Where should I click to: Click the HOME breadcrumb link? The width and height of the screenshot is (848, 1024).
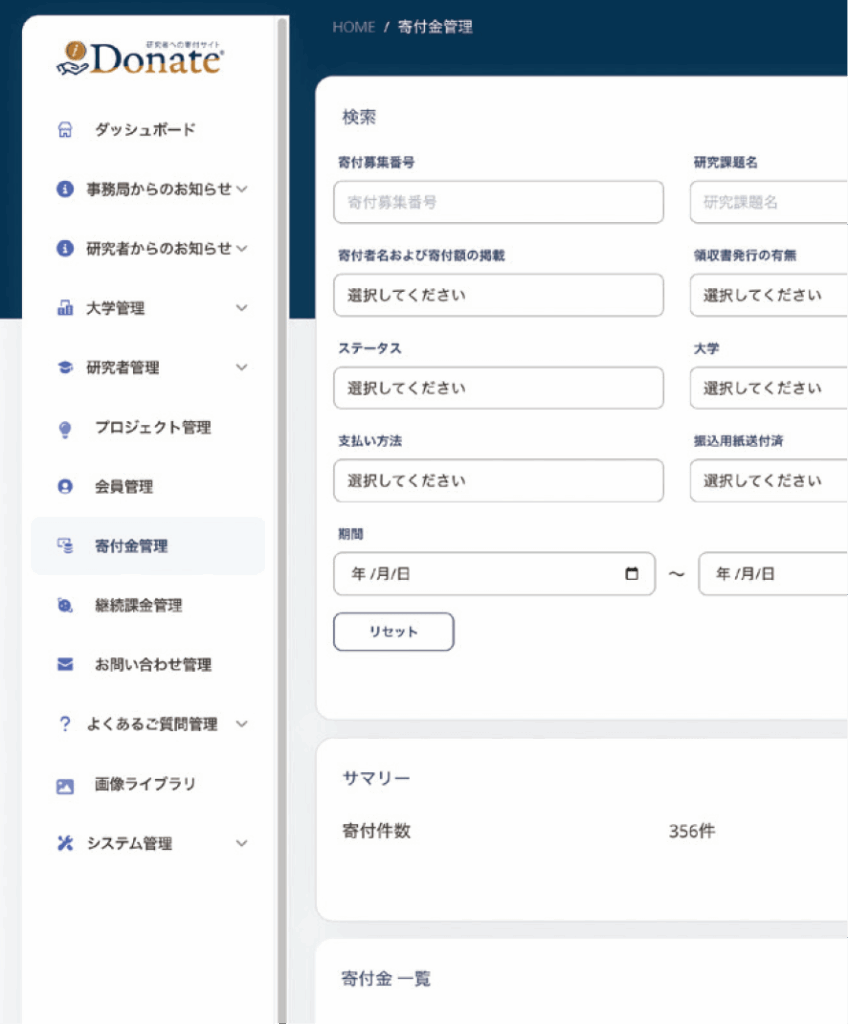pos(353,27)
